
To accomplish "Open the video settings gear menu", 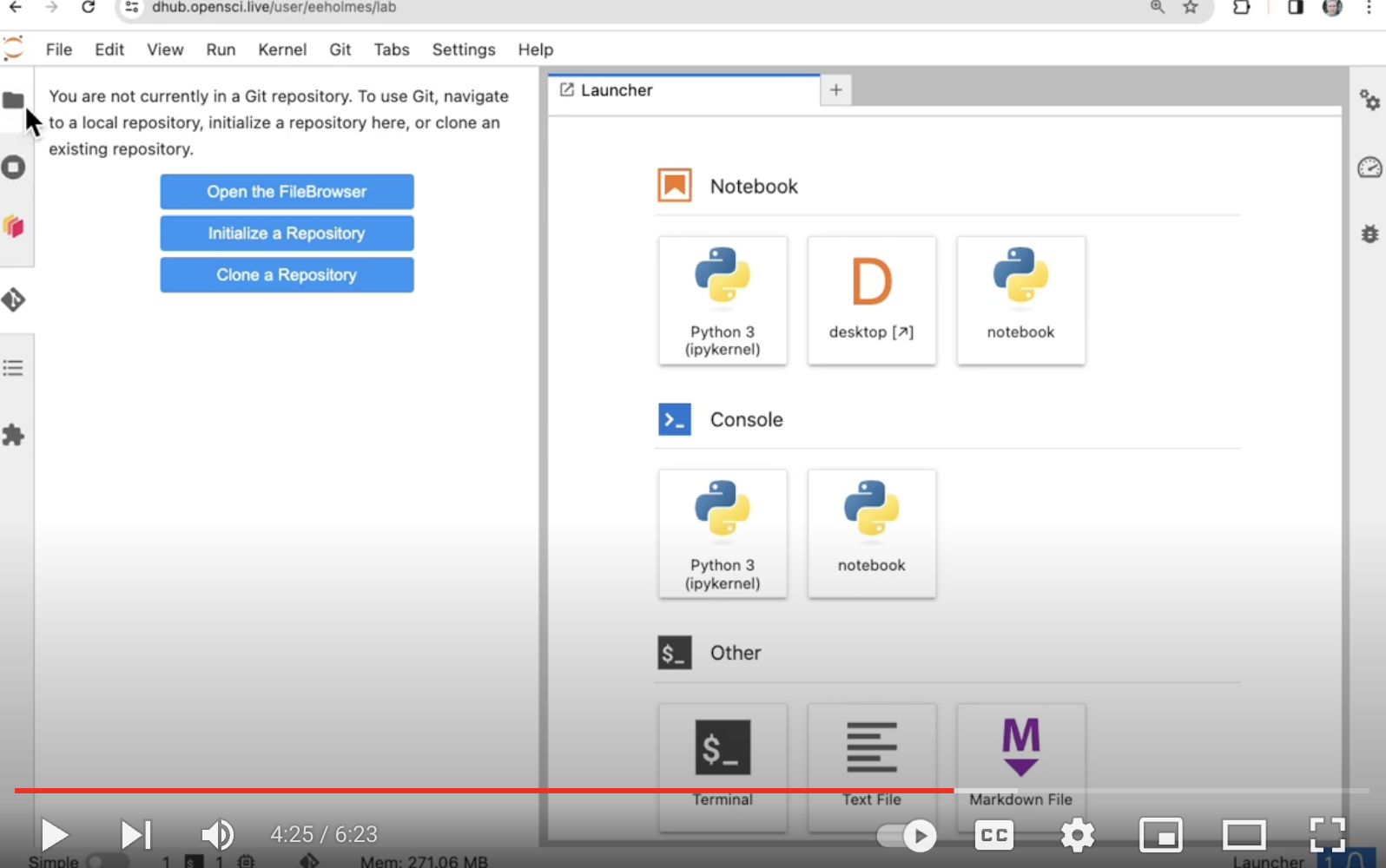I will tap(1077, 836).
